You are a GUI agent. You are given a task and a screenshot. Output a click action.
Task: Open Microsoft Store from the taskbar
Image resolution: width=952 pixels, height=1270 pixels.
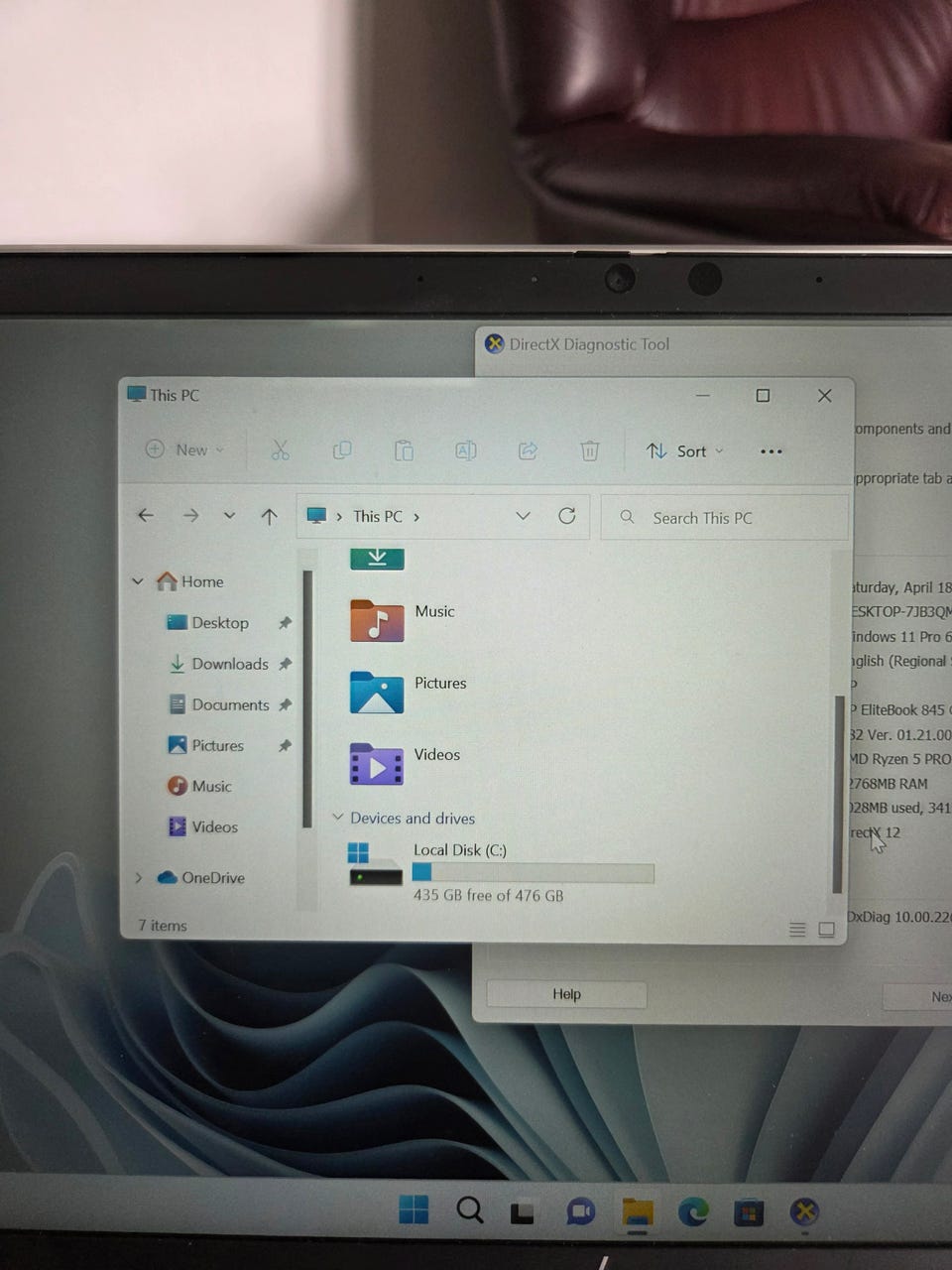pyautogui.click(x=749, y=1212)
